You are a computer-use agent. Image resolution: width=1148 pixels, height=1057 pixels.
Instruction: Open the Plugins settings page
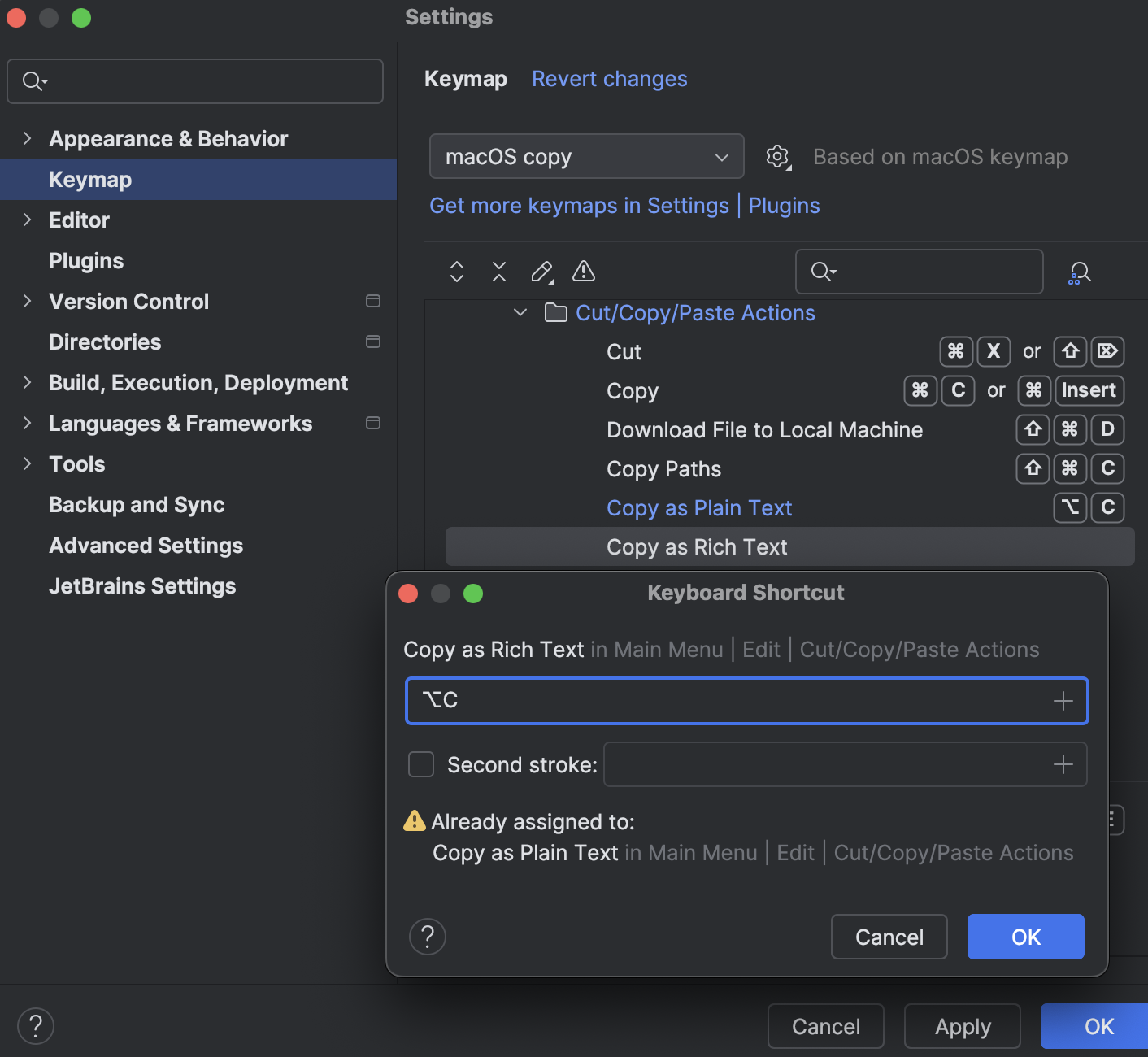tap(85, 260)
